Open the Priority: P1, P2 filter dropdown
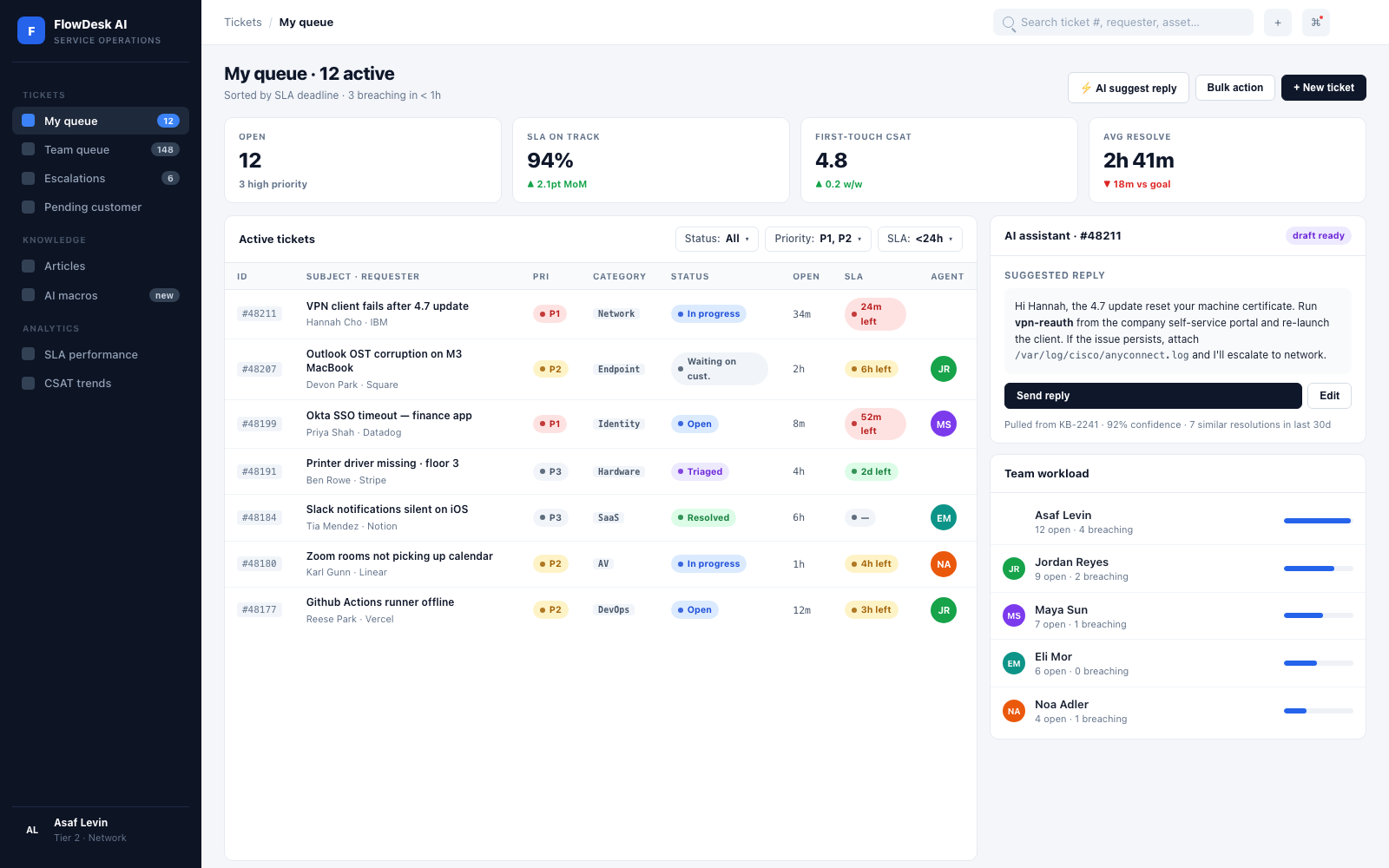The height and width of the screenshot is (868, 1389). pyautogui.click(x=818, y=239)
